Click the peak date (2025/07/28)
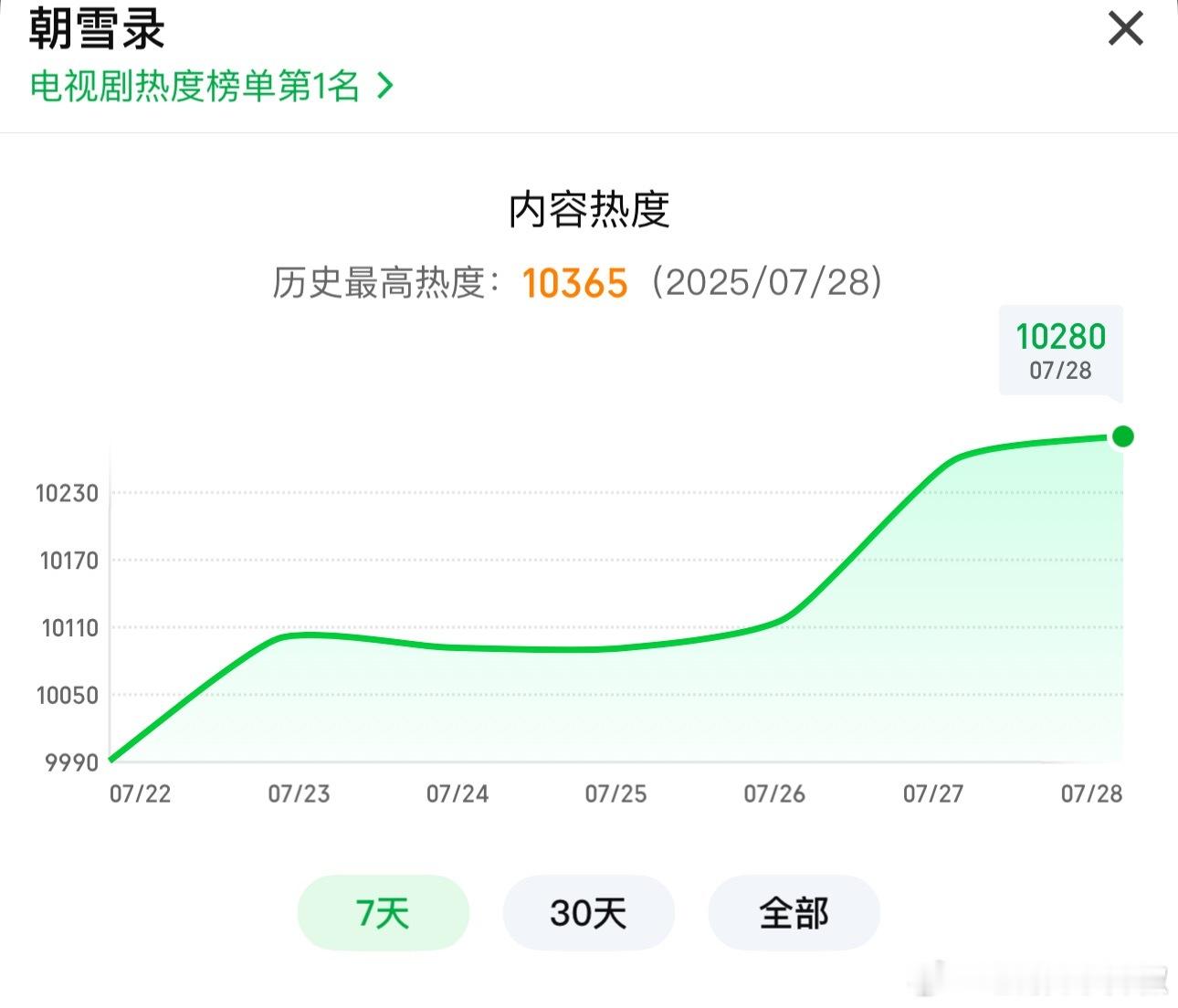Screen dimensions: 1178x1008 click(x=767, y=282)
